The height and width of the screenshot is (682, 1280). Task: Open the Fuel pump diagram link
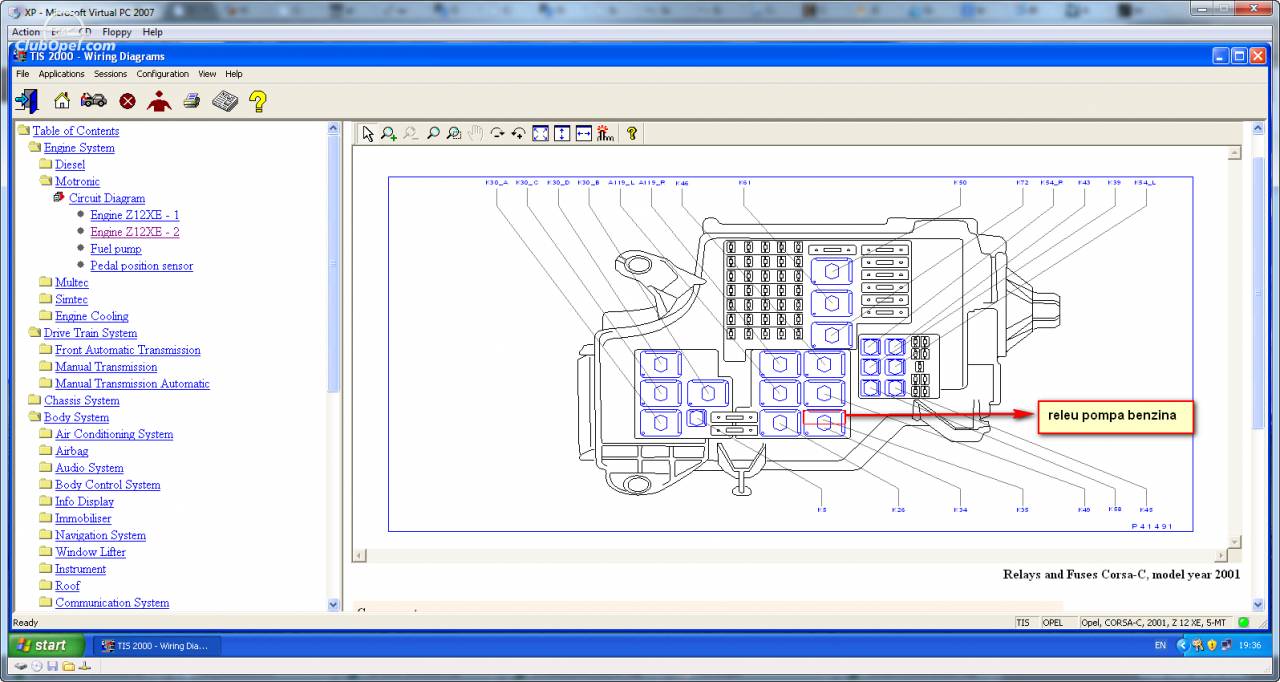pos(116,249)
